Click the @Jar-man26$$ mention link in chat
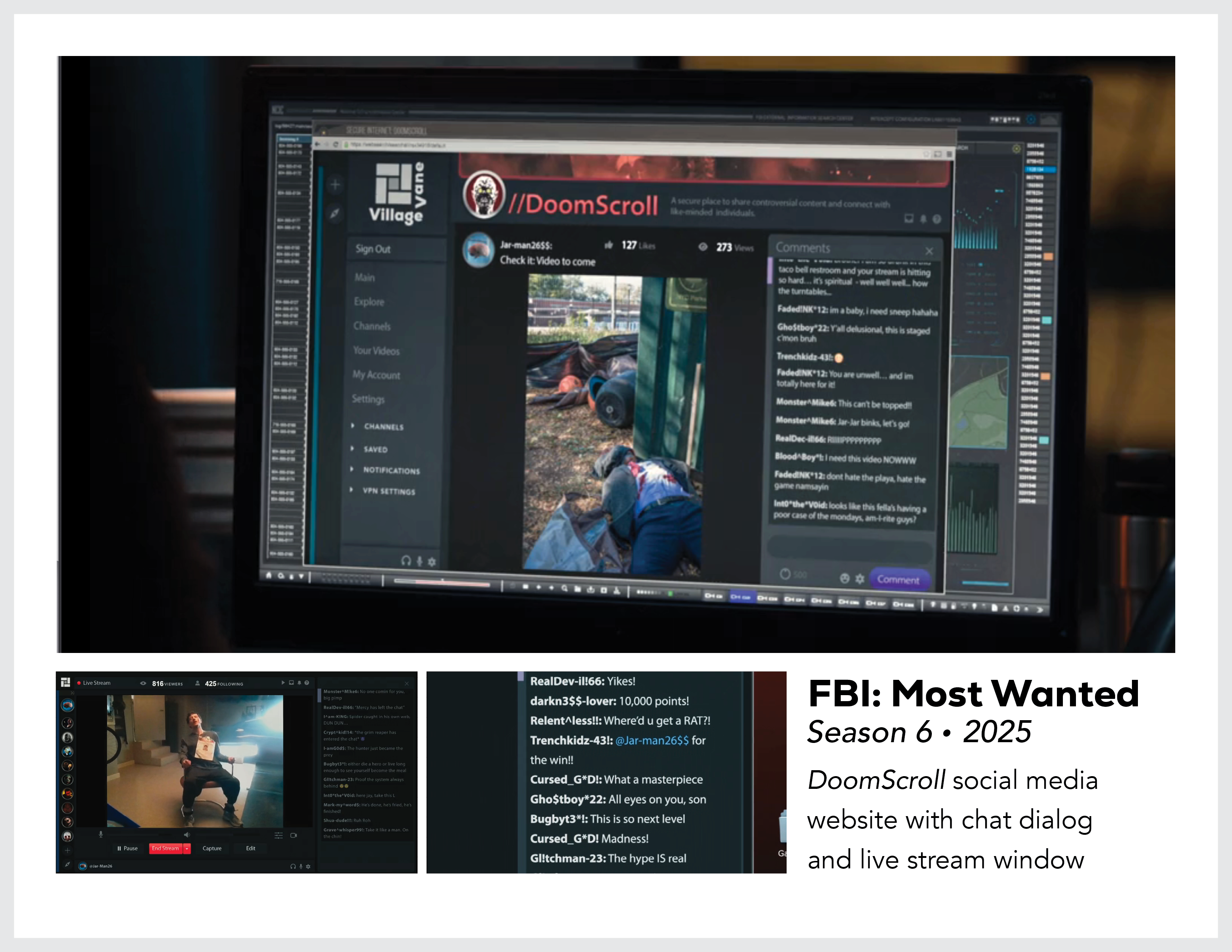1232x952 pixels. [651, 741]
